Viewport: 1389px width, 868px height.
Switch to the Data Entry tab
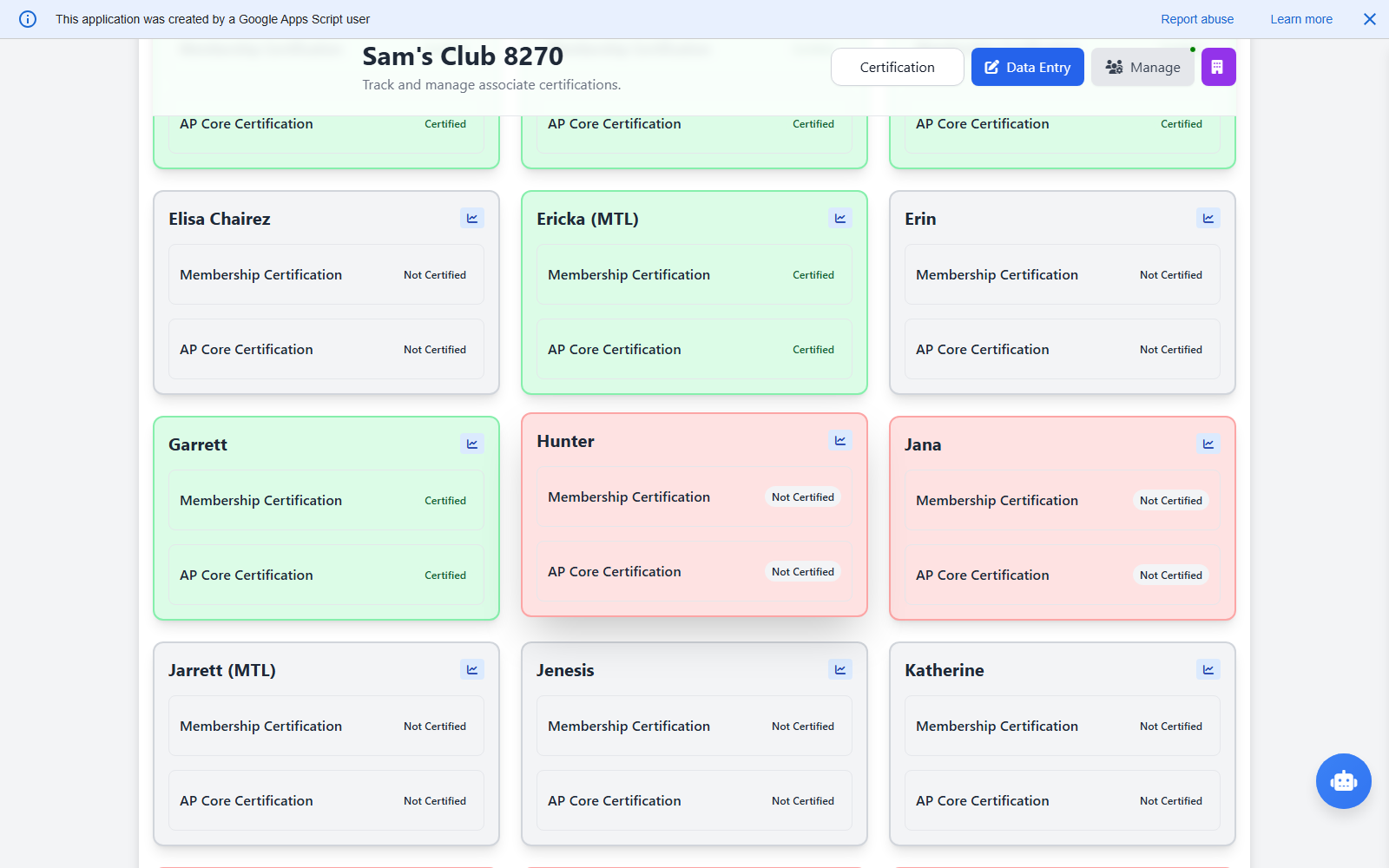click(1027, 67)
